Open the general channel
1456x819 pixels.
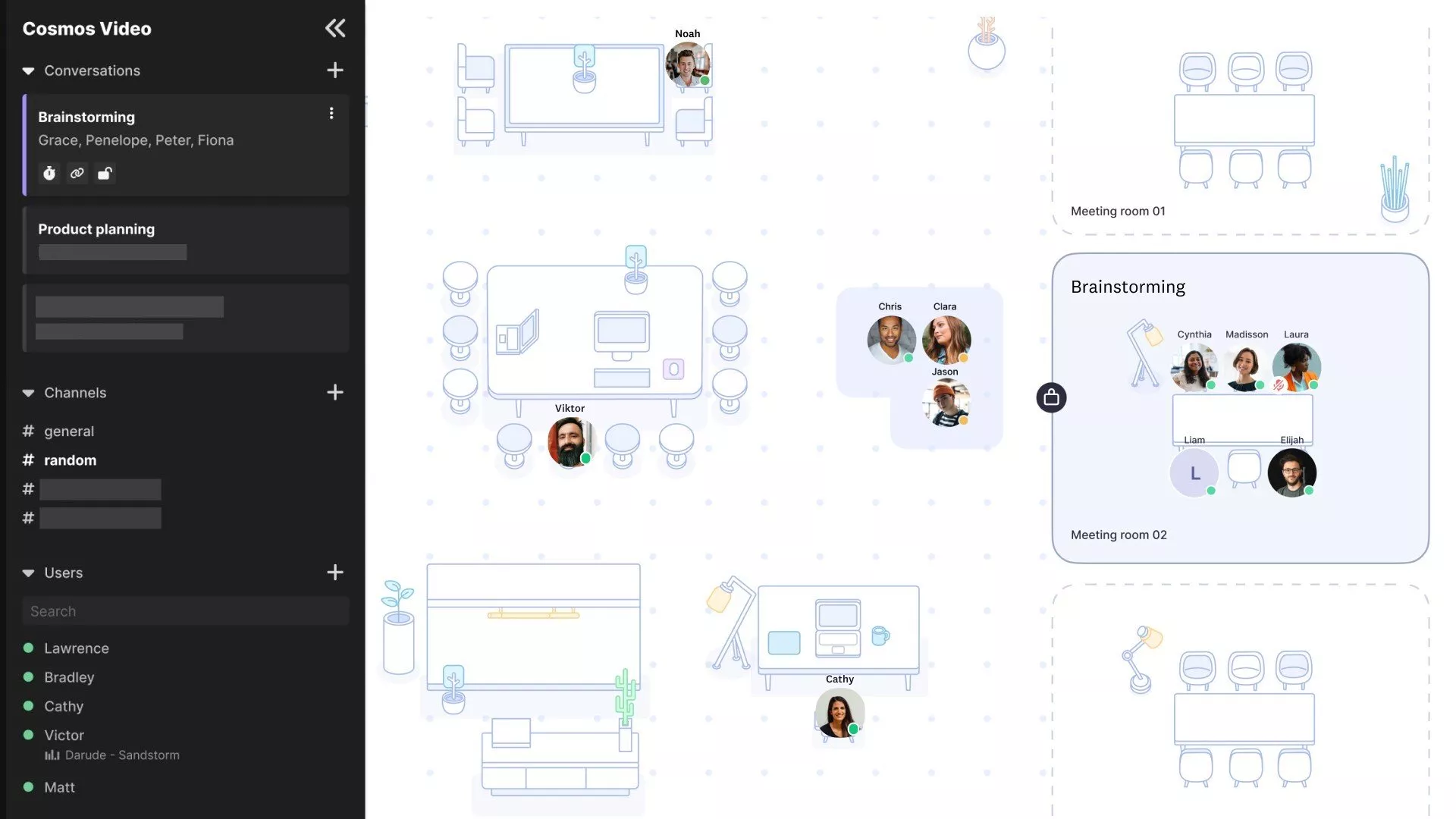[68, 431]
